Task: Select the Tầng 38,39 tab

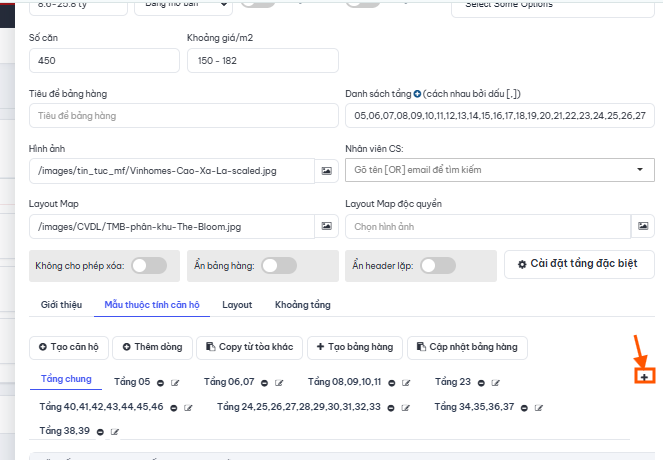Action: click(65, 431)
